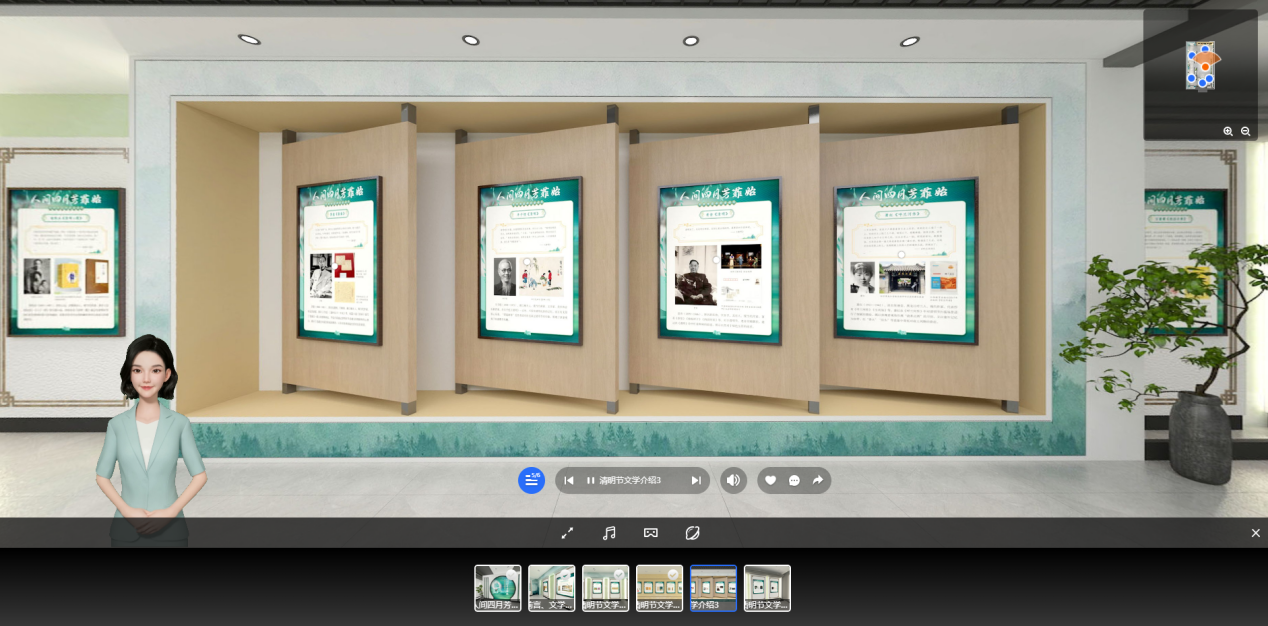Mute the speaker volume button
The height and width of the screenshot is (626, 1268).
tap(733, 480)
